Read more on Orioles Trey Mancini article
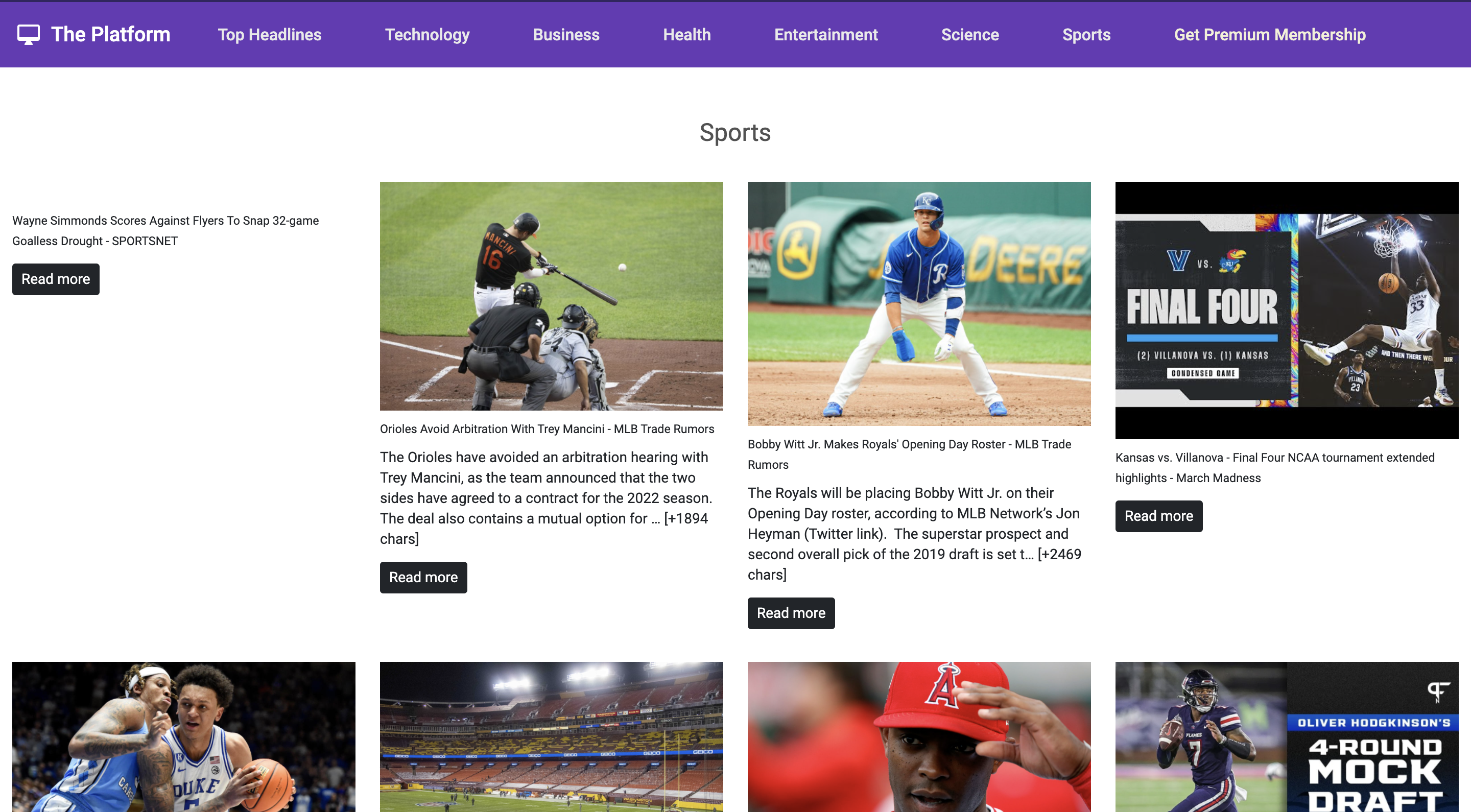The height and width of the screenshot is (812, 1471). [x=423, y=577]
